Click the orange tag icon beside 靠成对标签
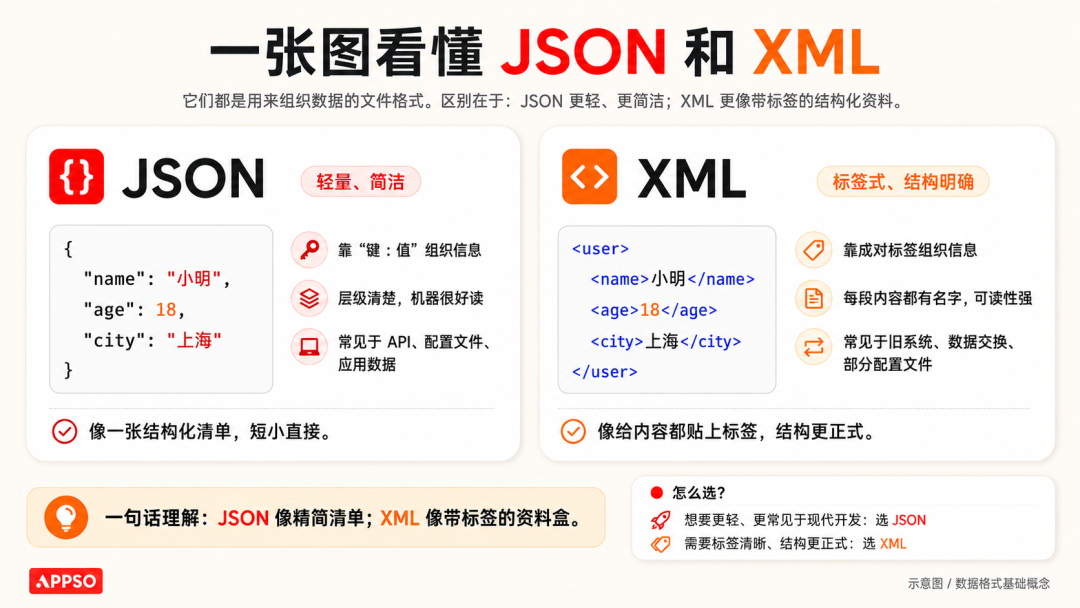 pos(813,249)
